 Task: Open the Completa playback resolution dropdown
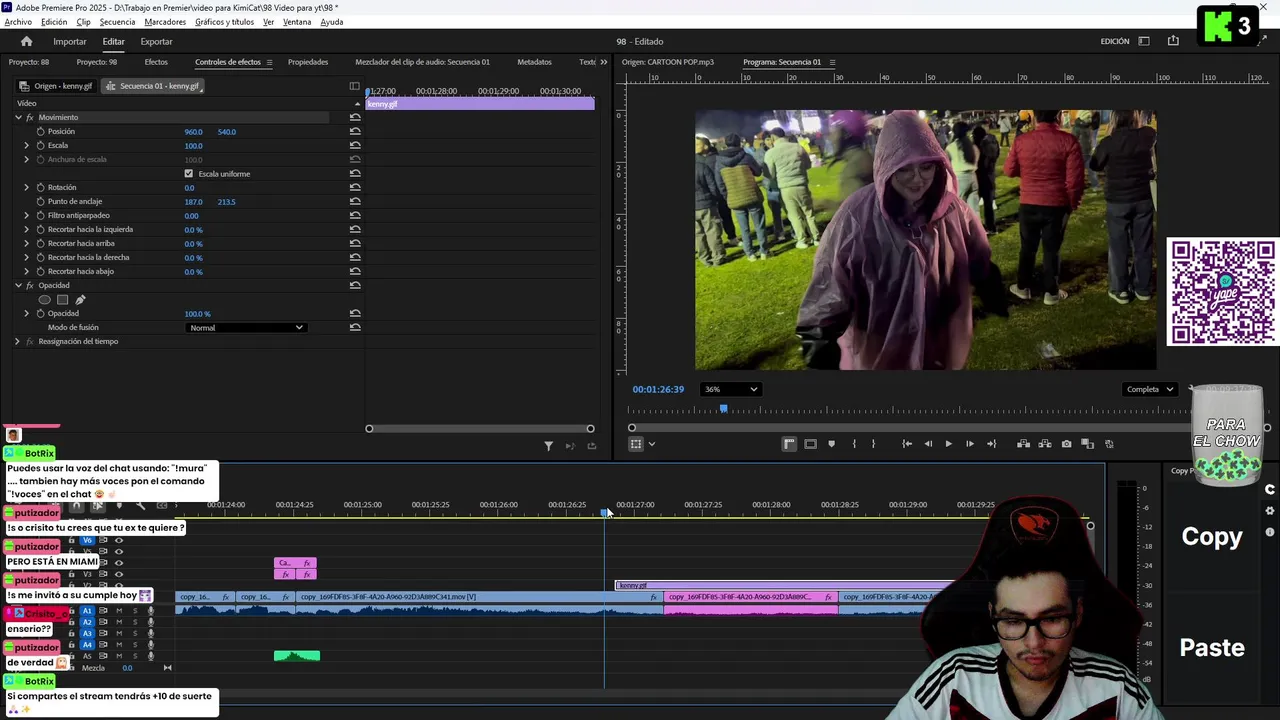1150,389
